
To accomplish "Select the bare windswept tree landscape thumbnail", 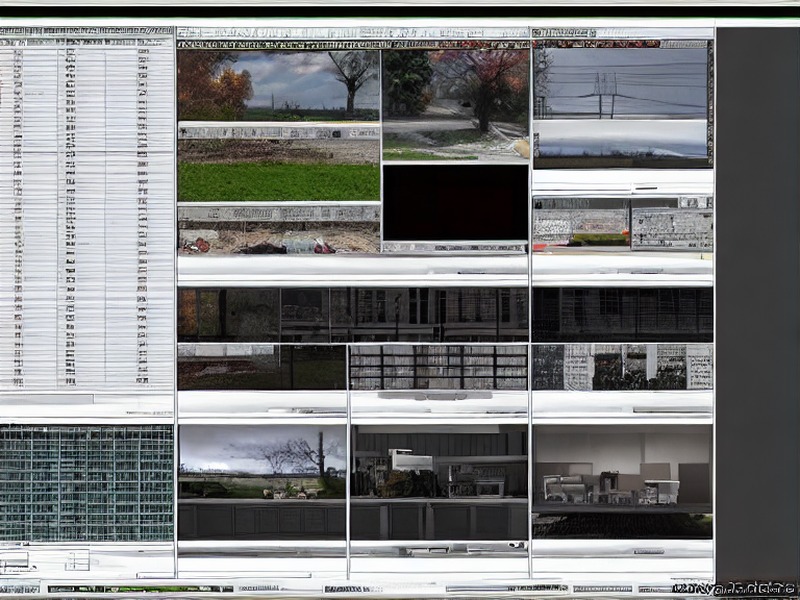I will (x=262, y=462).
